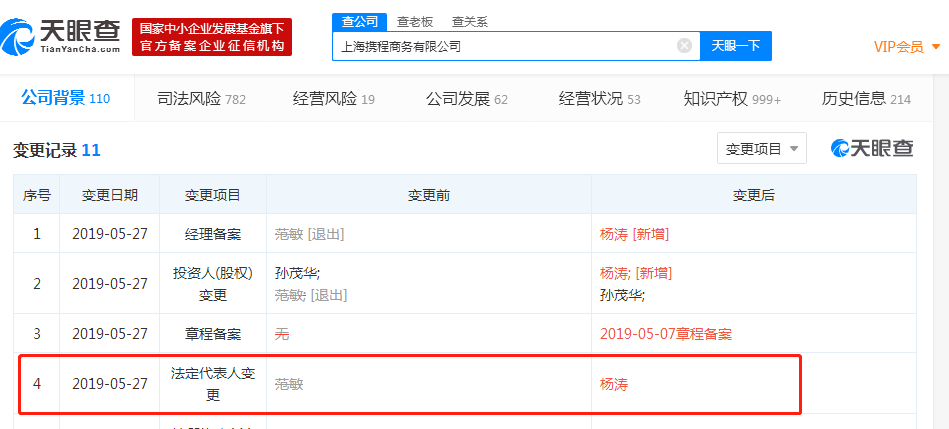This screenshot has width=949, height=429.
Task: Click the 变更记录 11 section heading
Action: (56, 150)
